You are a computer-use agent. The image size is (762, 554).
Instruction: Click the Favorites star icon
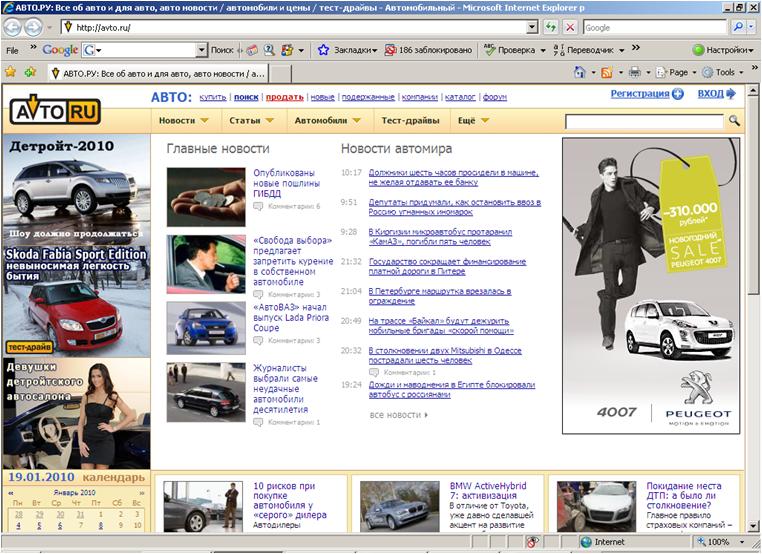pos(11,72)
